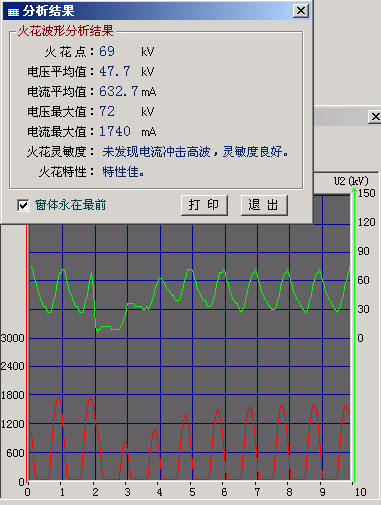
Task: Click the 分析结果 window title bar
Action: click(157, 11)
